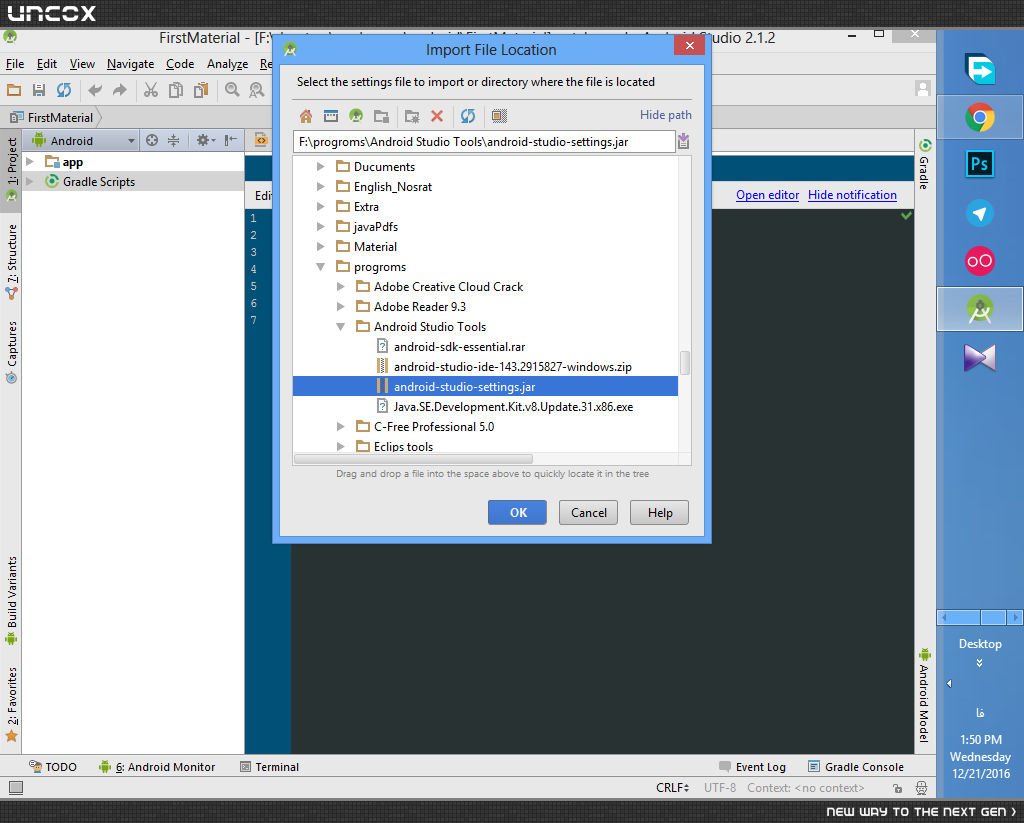Screen dimensions: 1024x823
Task: Go to home directory in Import dialog
Action: [x=306, y=116]
